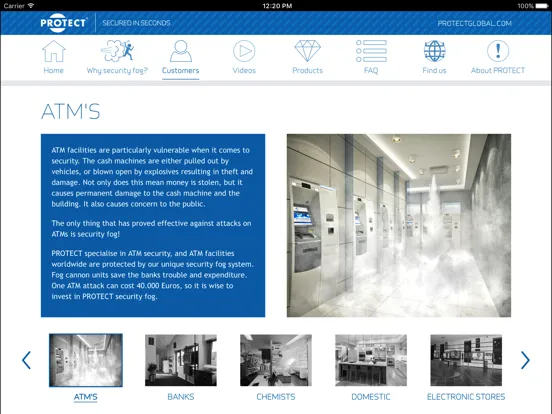Click the Products menu label
Viewport: 552px width, 414px height.
[307, 70]
